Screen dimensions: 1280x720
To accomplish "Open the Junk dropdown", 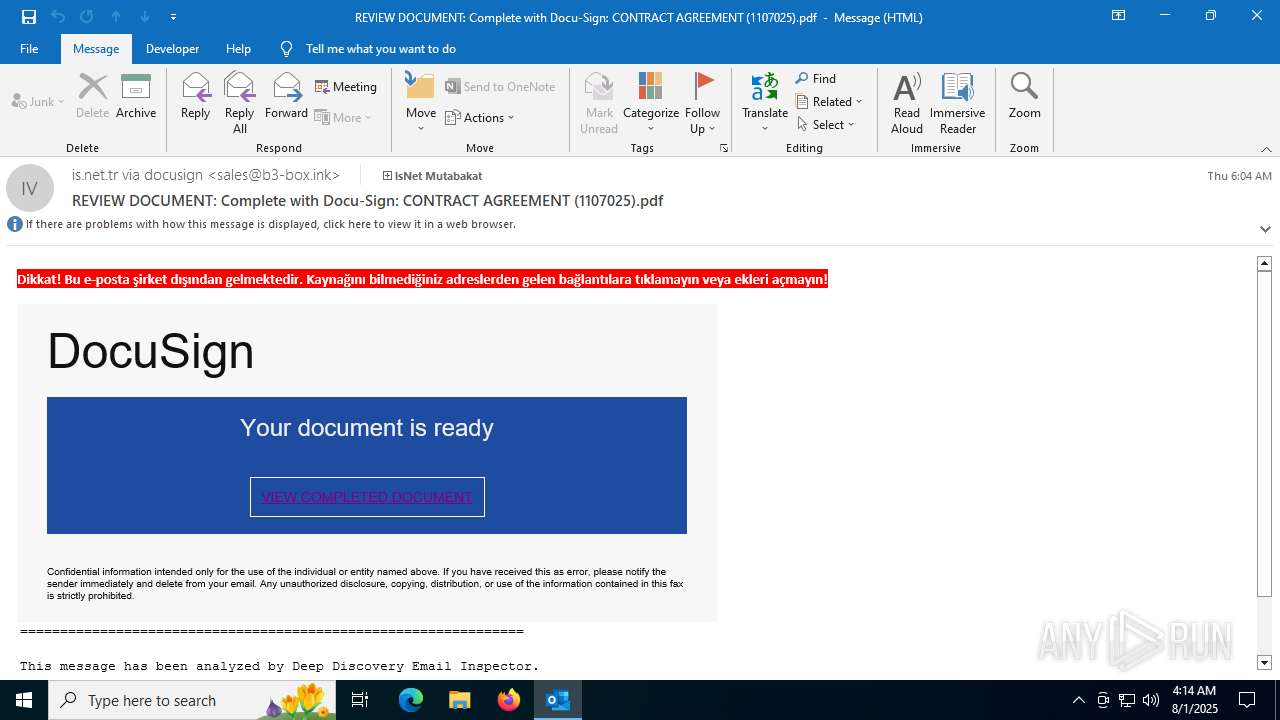I will coord(38,101).
